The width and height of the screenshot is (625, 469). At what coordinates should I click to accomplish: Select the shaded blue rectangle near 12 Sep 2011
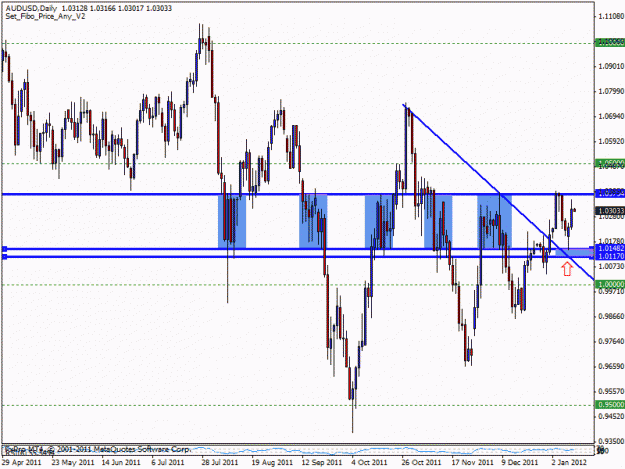[313, 222]
